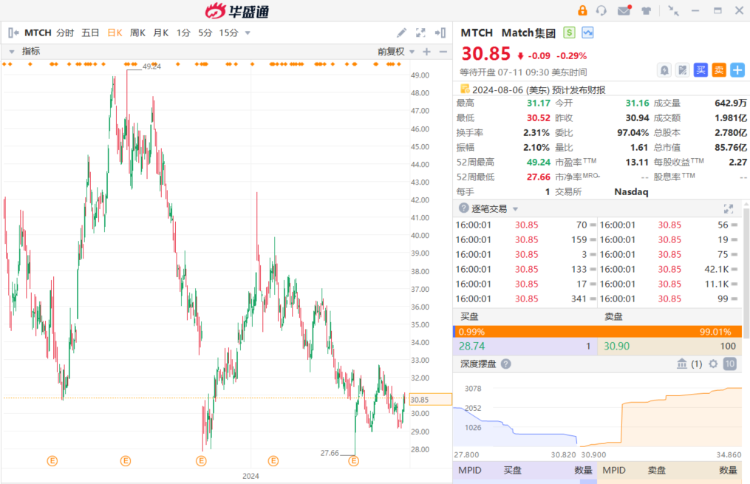Select the 5分 interval tab
The height and width of the screenshot is (484, 750).
click(205, 33)
